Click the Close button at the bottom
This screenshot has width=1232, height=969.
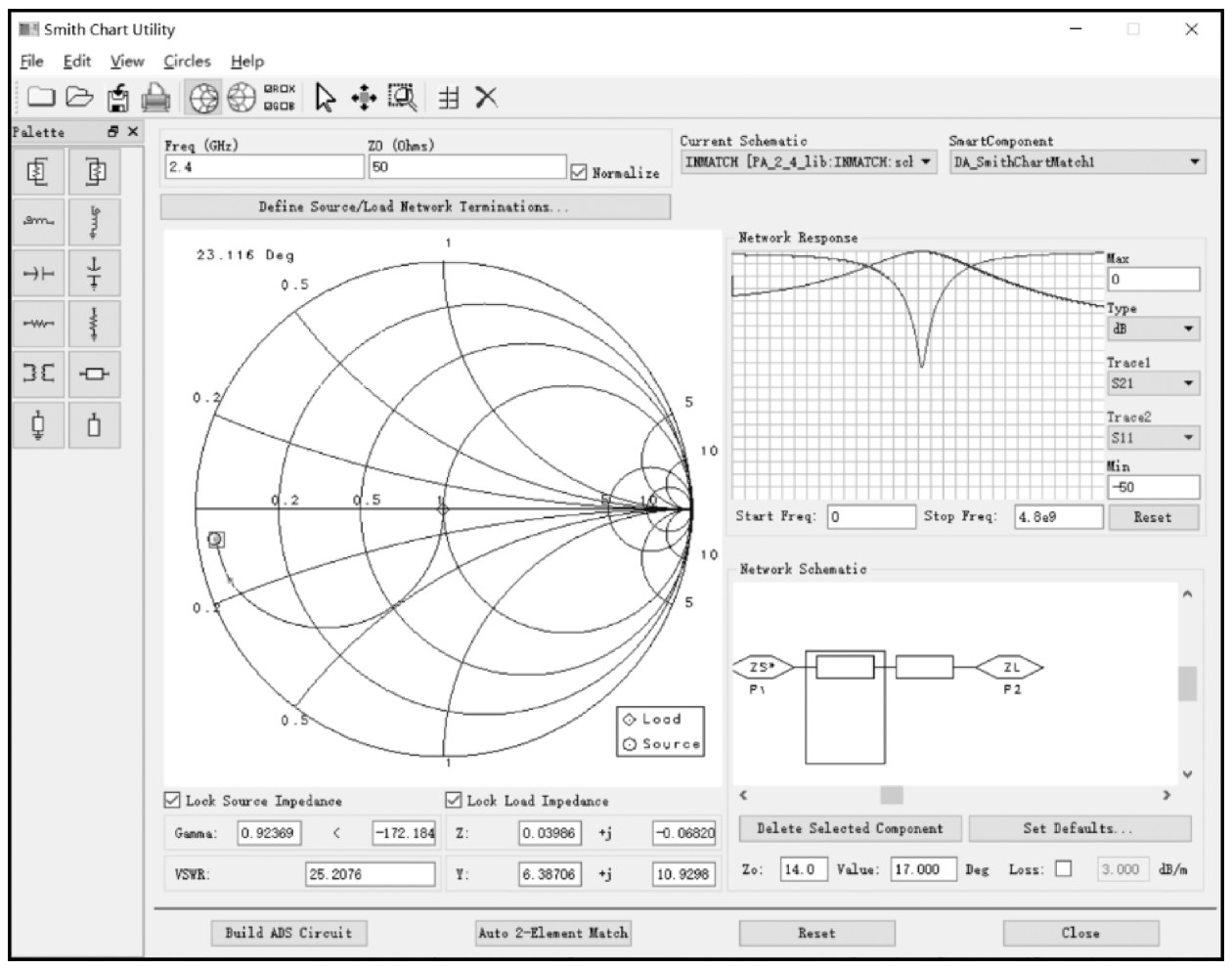[x=1080, y=933]
